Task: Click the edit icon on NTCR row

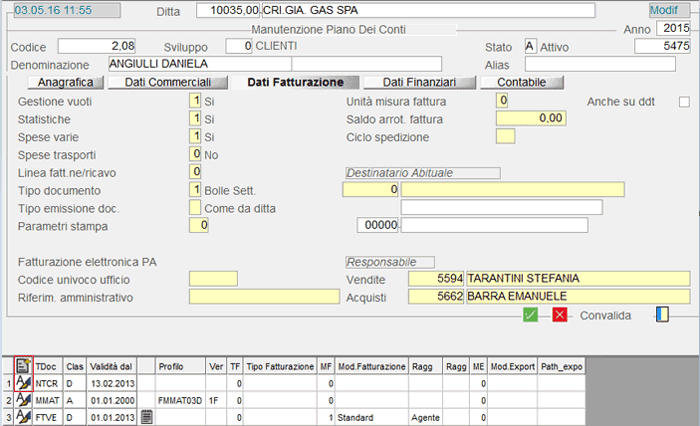Action: pos(24,383)
